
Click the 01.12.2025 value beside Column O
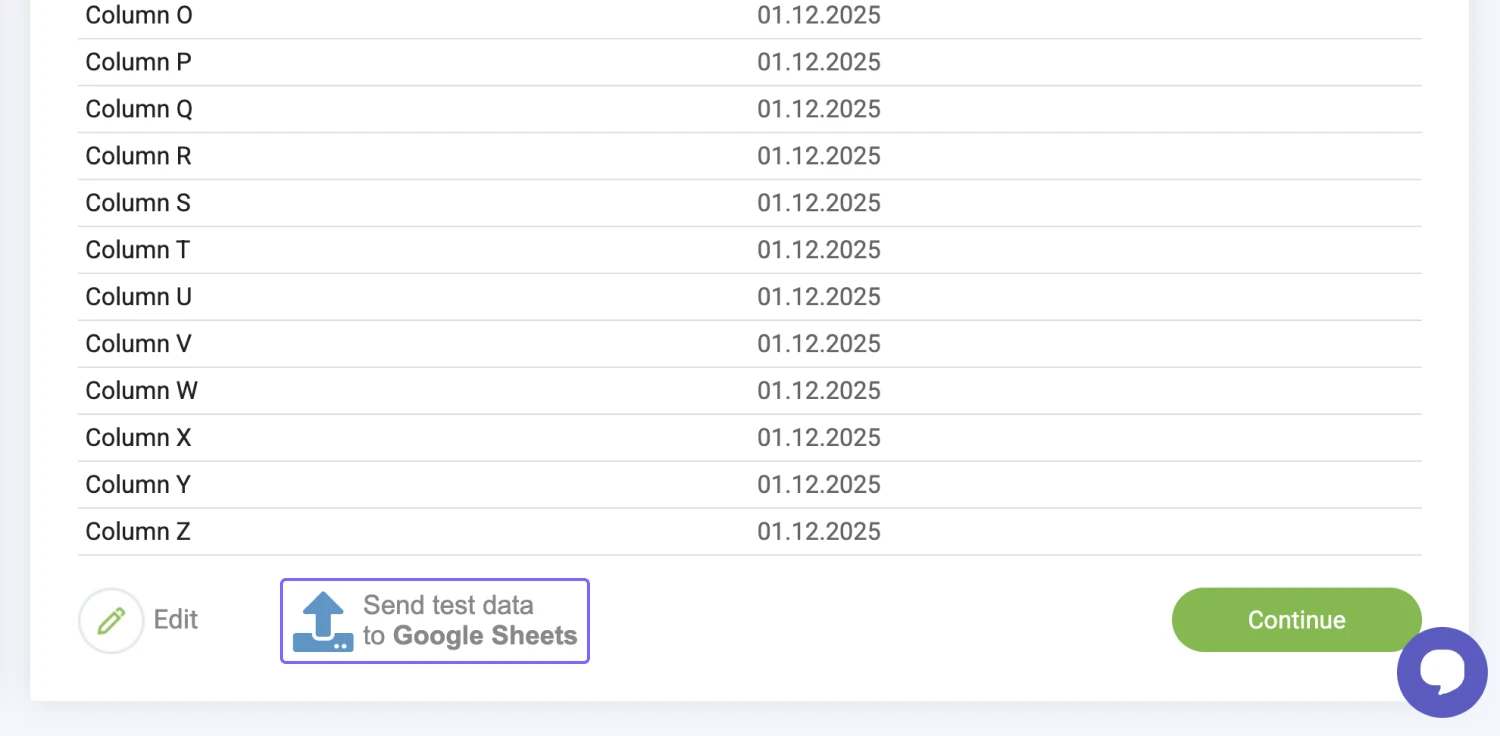(818, 15)
